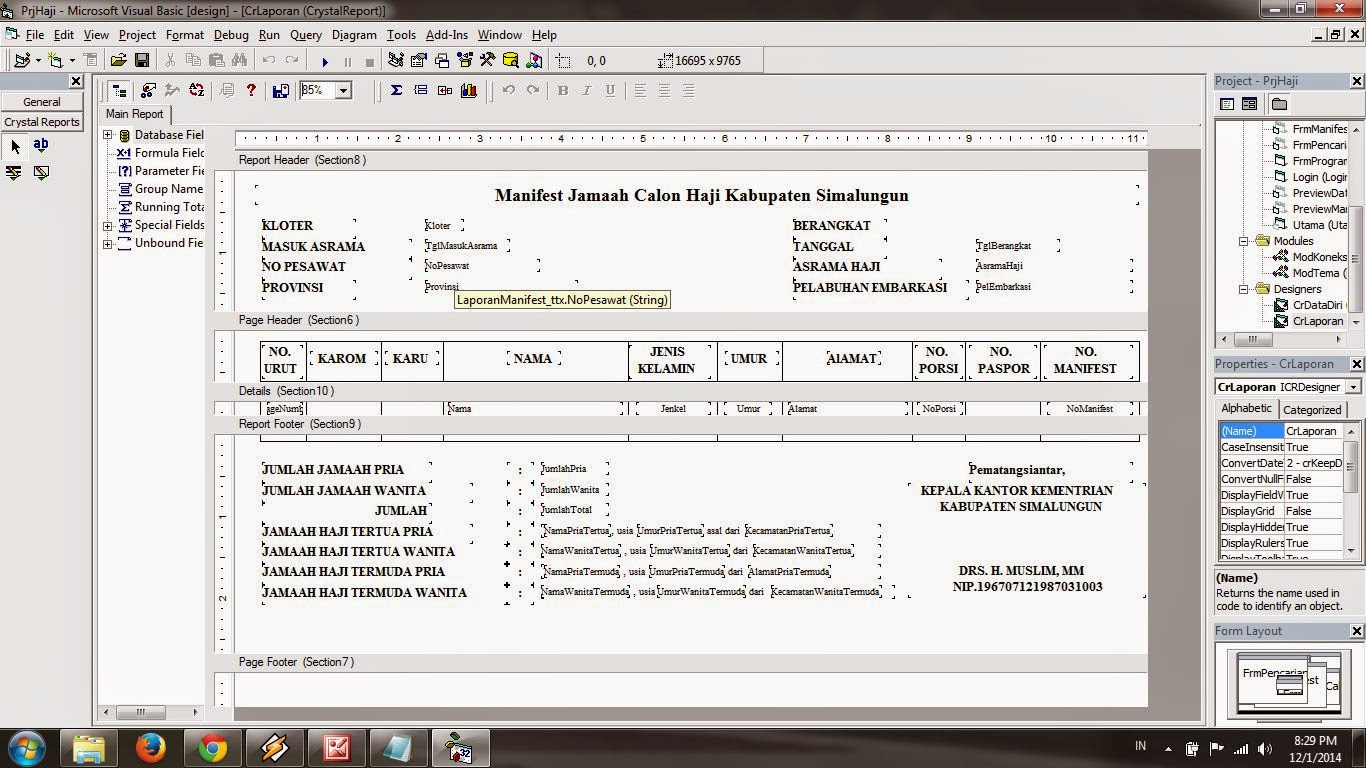The width and height of the screenshot is (1366, 768).
Task: Pause execution with the Break button
Action: tap(347, 61)
